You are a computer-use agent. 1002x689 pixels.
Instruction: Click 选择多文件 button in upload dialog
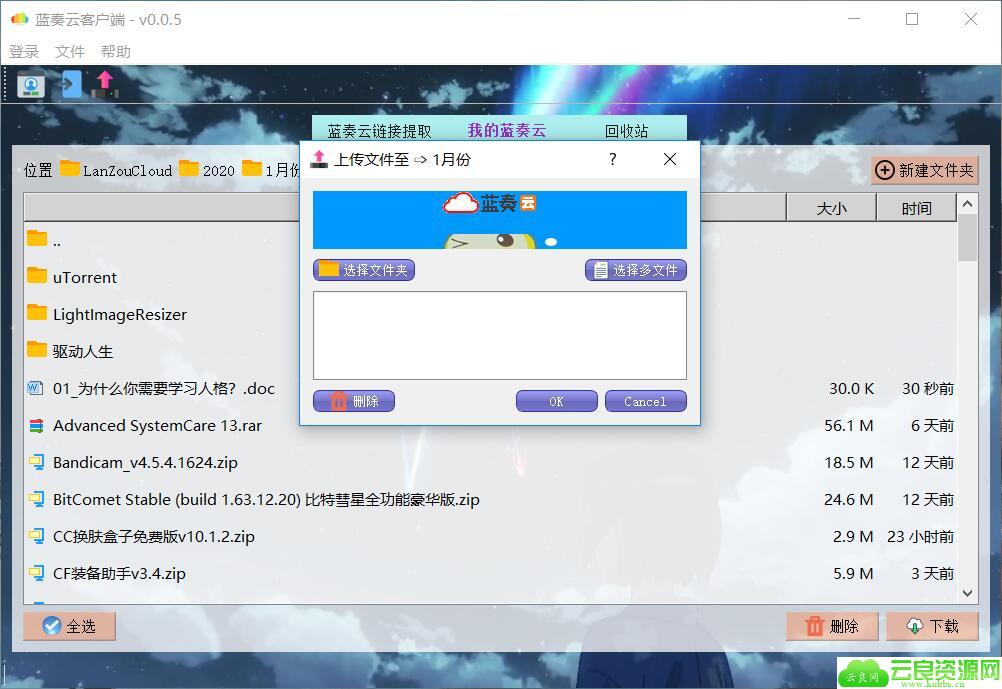(x=636, y=270)
